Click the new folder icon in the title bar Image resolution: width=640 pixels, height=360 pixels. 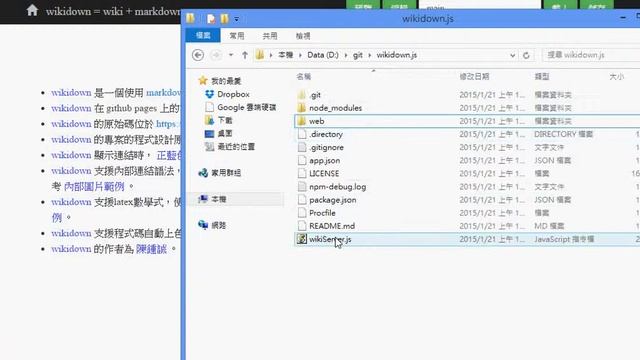pyautogui.click(x=224, y=19)
